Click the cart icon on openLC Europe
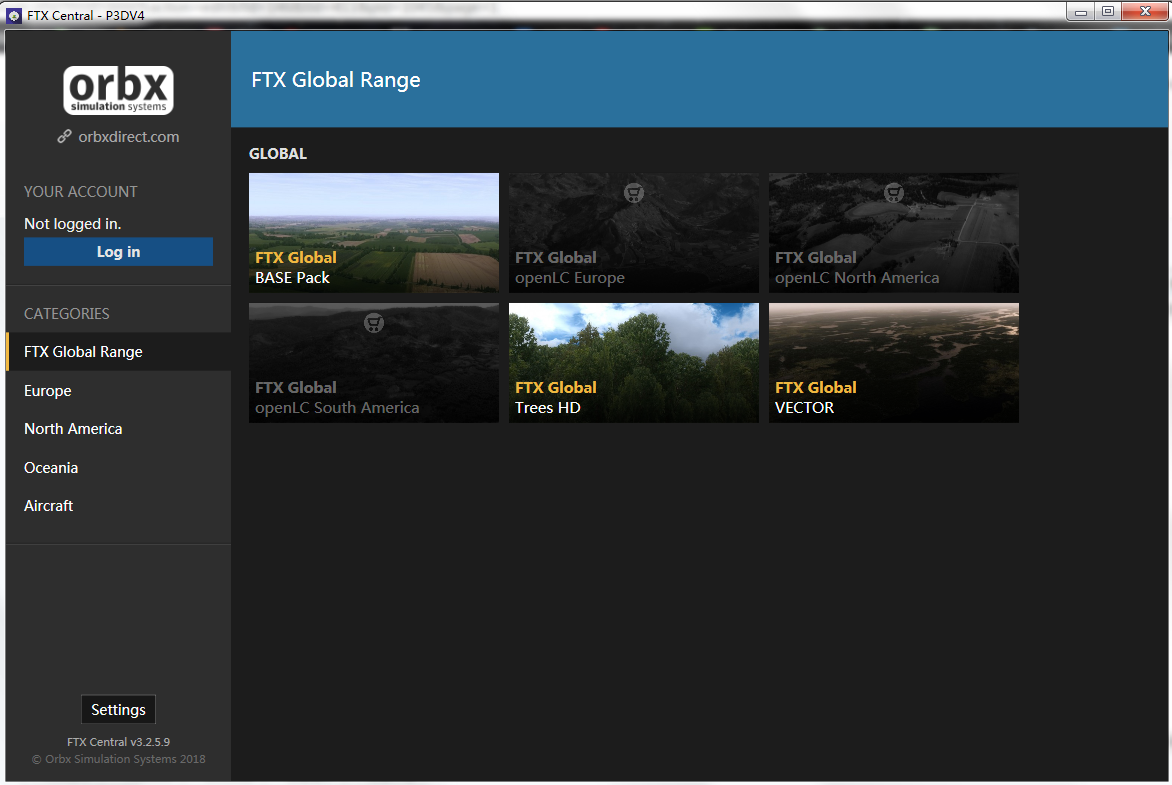Screen dimensions: 1172x785 click(634, 193)
